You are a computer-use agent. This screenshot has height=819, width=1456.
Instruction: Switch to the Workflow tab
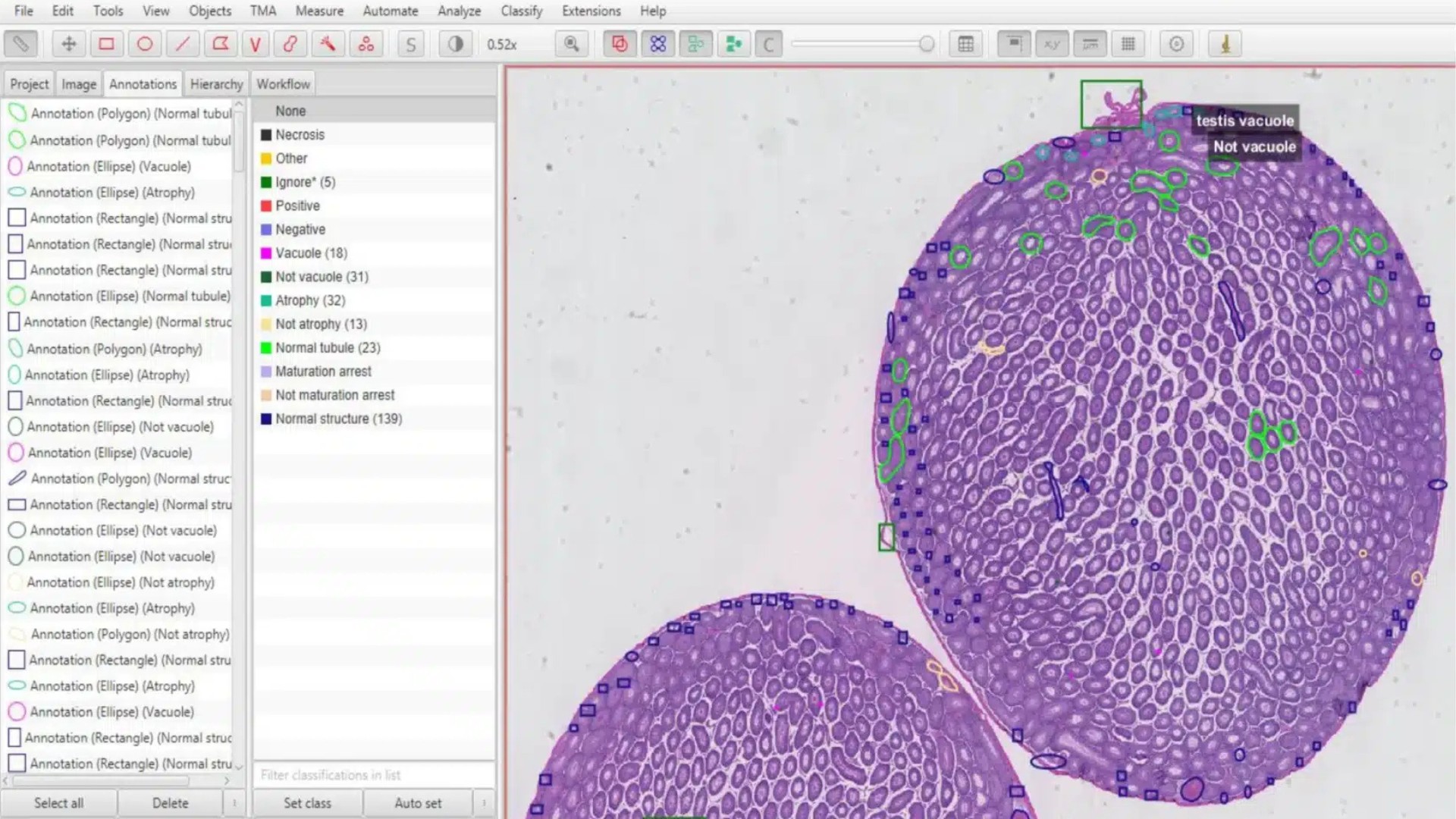coord(283,84)
